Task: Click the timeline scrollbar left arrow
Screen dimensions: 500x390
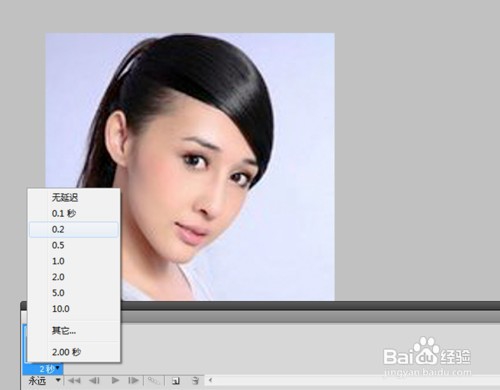Action: pyautogui.click(x=210, y=380)
